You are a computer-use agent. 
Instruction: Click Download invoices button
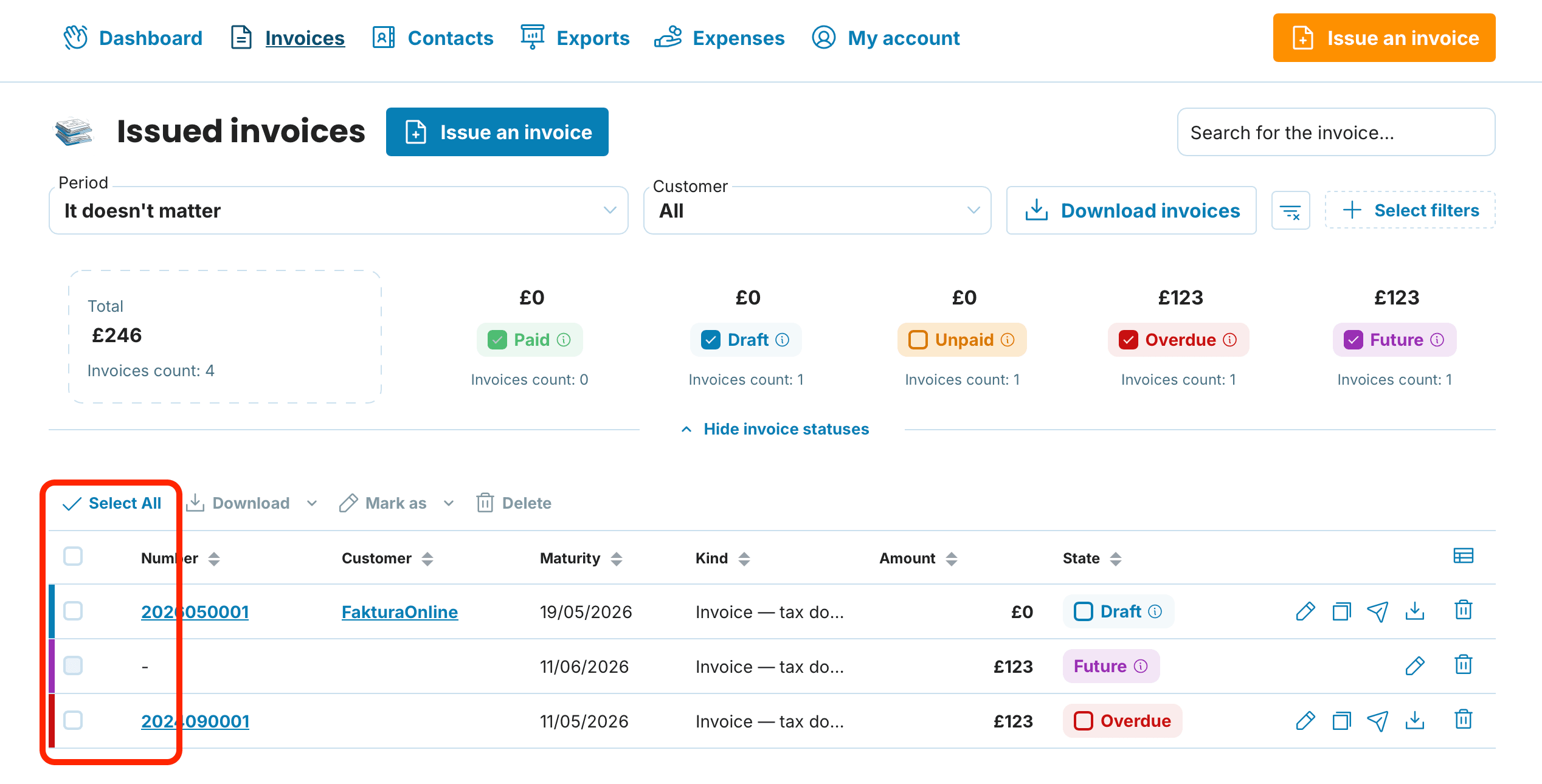1131,210
